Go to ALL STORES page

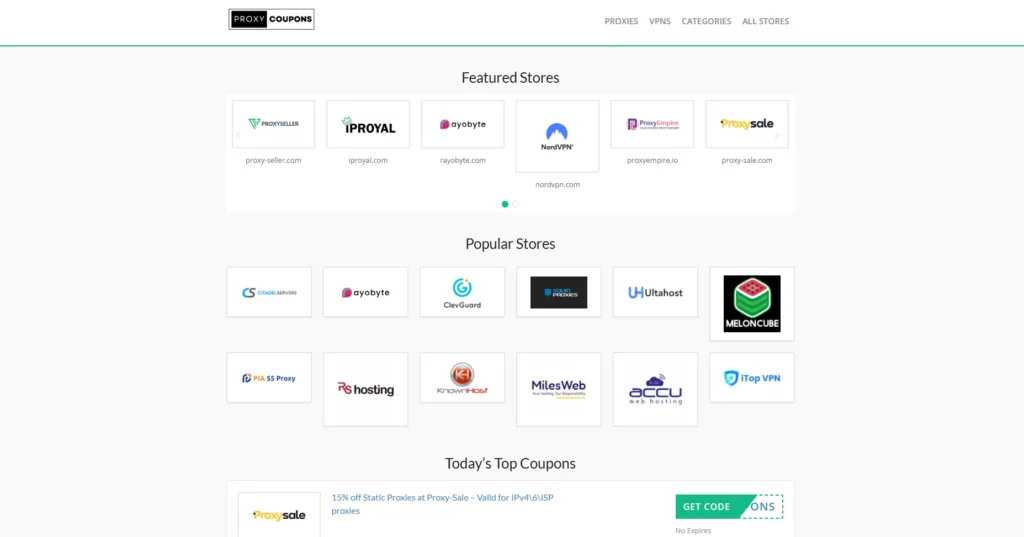[765, 21]
